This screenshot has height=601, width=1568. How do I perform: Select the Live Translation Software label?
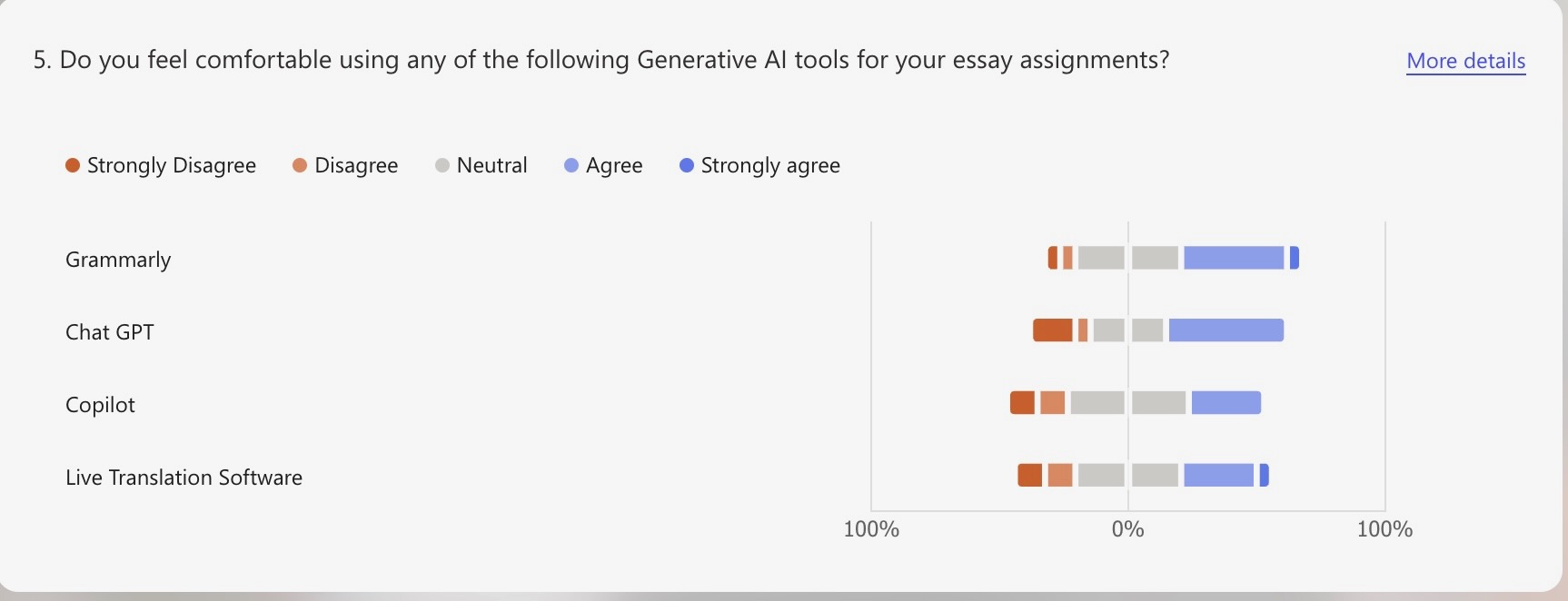(x=184, y=478)
